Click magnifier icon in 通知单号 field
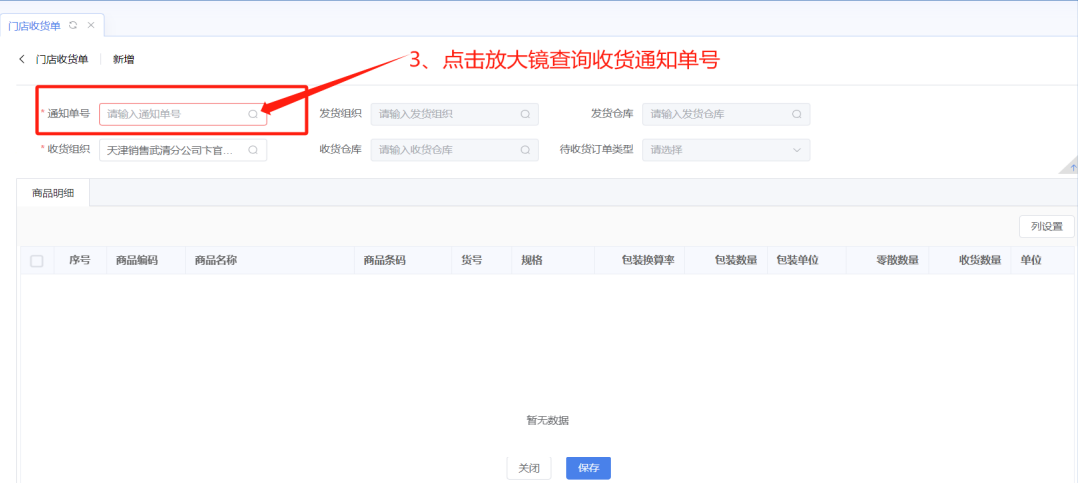This screenshot has width=1078, height=483. point(253,114)
